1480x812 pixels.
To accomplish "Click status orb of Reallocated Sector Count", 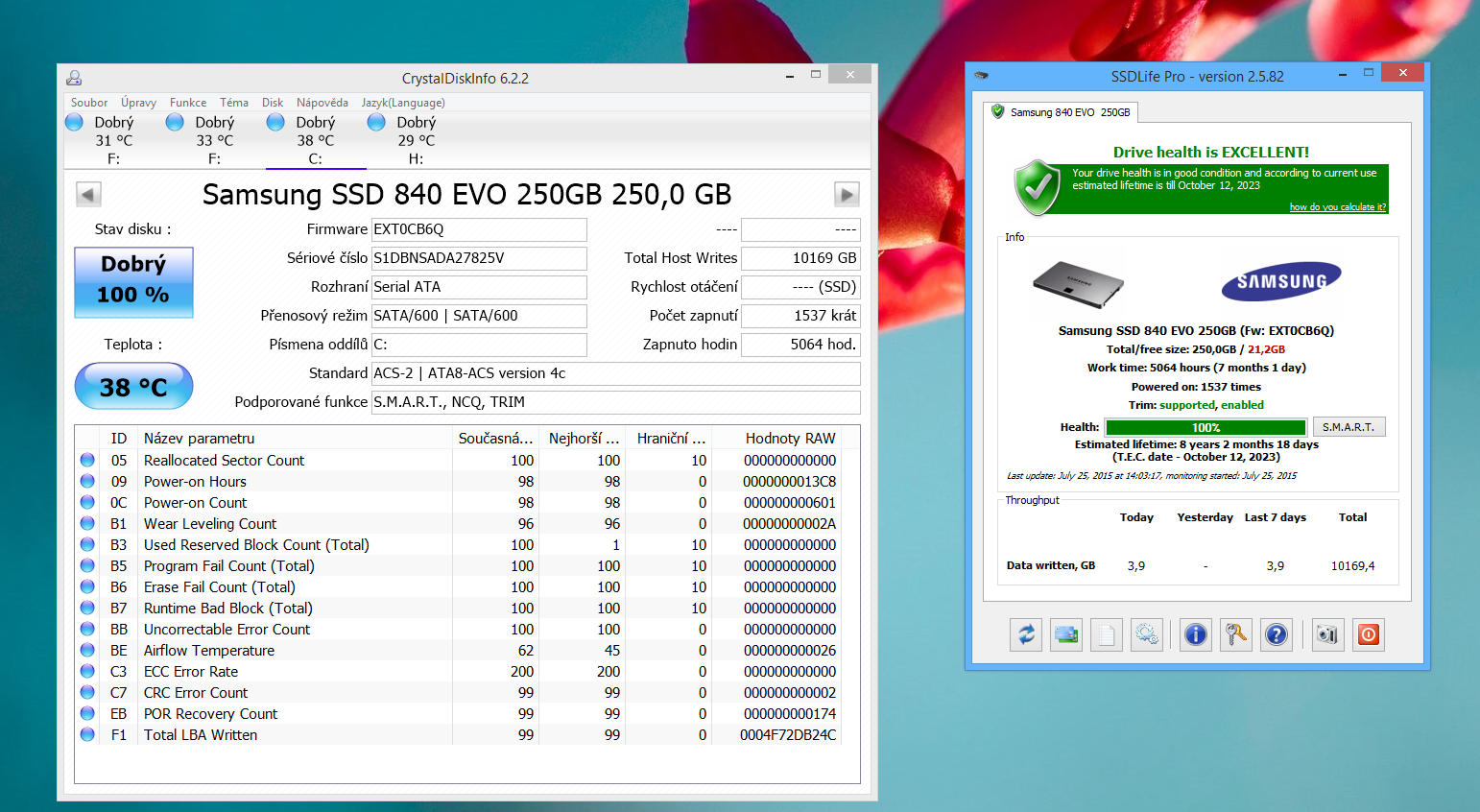I will click(87, 460).
